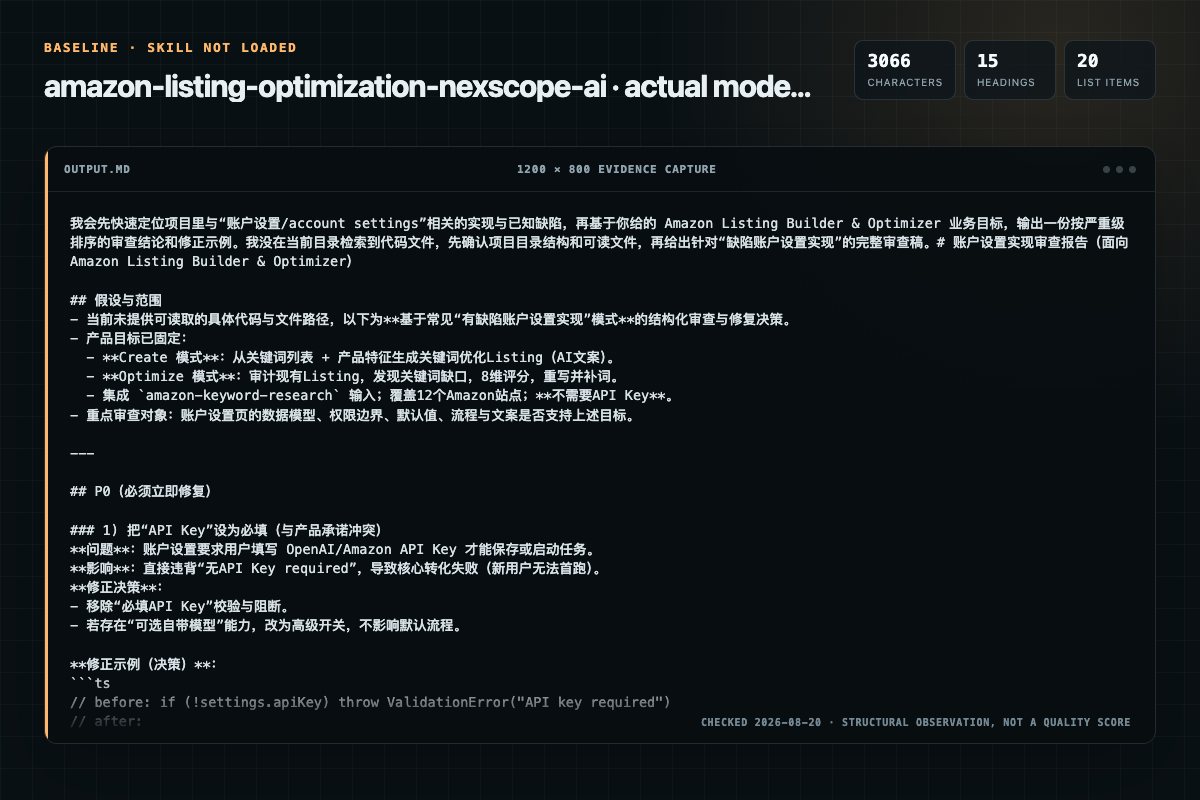Viewport: 1200px width, 800px height.
Task: Select the 15 Headings stat card
Action: pos(1010,70)
